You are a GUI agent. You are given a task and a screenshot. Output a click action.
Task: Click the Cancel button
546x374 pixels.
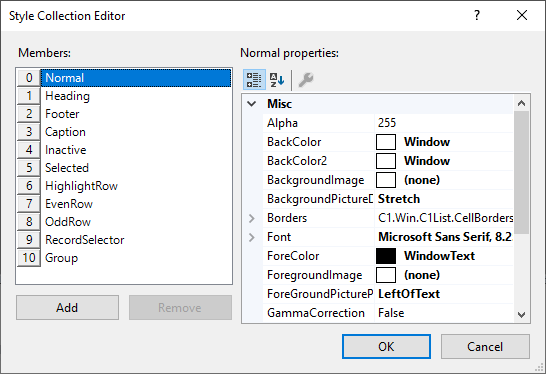click(x=485, y=346)
